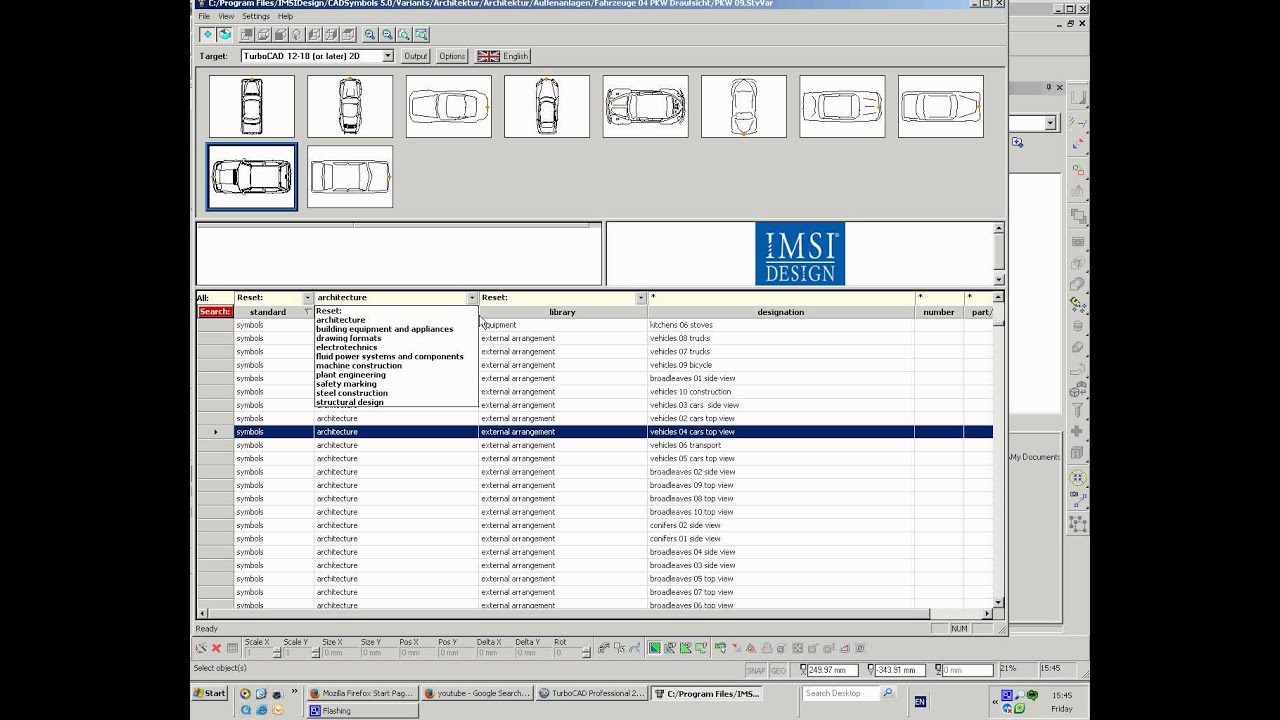Choose 'structural design' list option
The image size is (1280, 720).
pyautogui.click(x=349, y=402)
